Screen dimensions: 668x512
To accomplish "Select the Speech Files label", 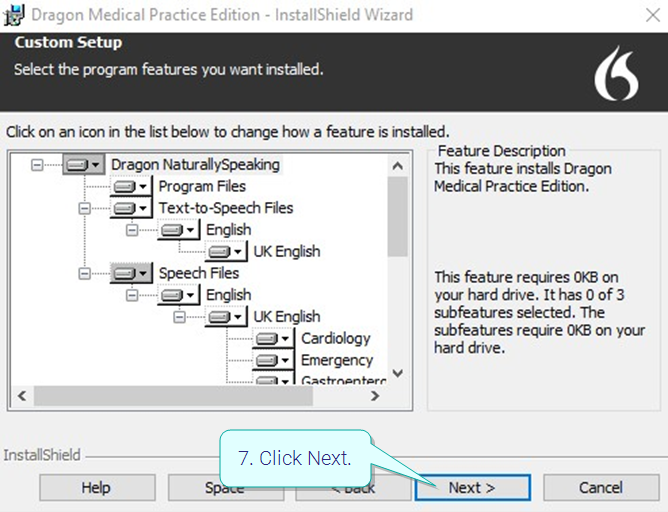I will (x=199, y=273).
